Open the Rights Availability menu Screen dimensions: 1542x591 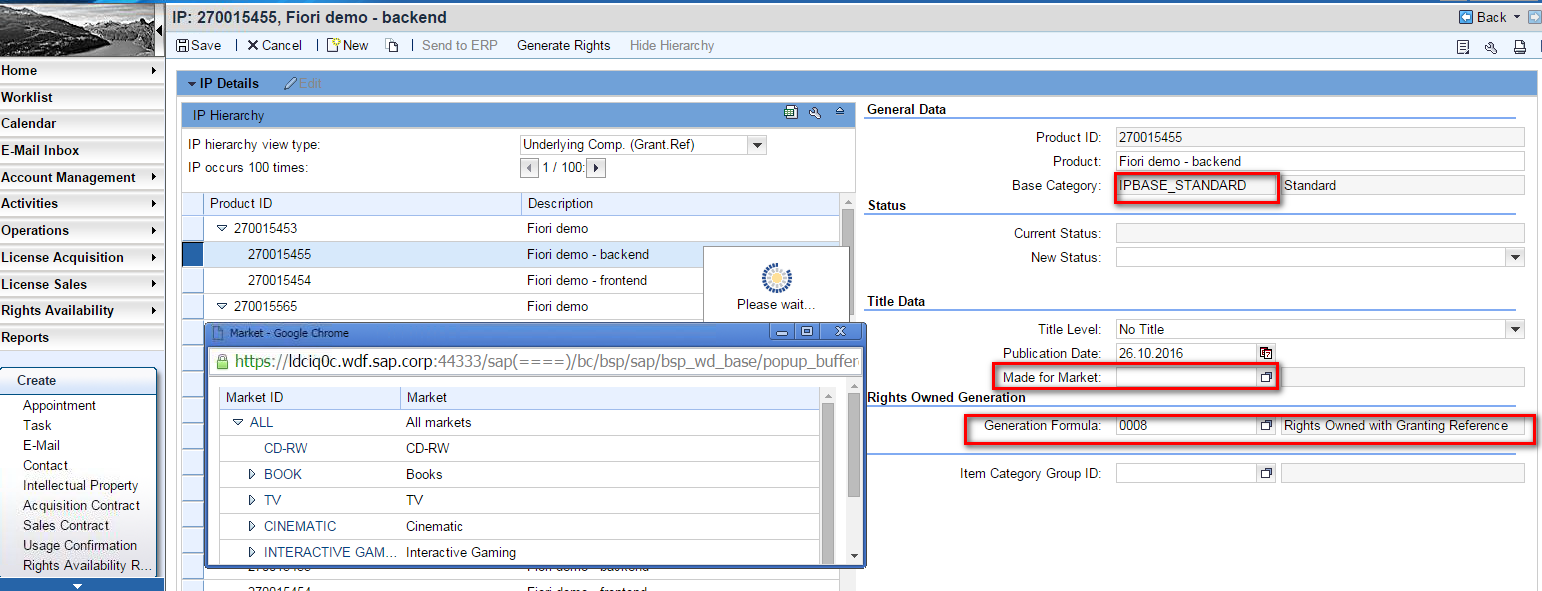(82, 310)
